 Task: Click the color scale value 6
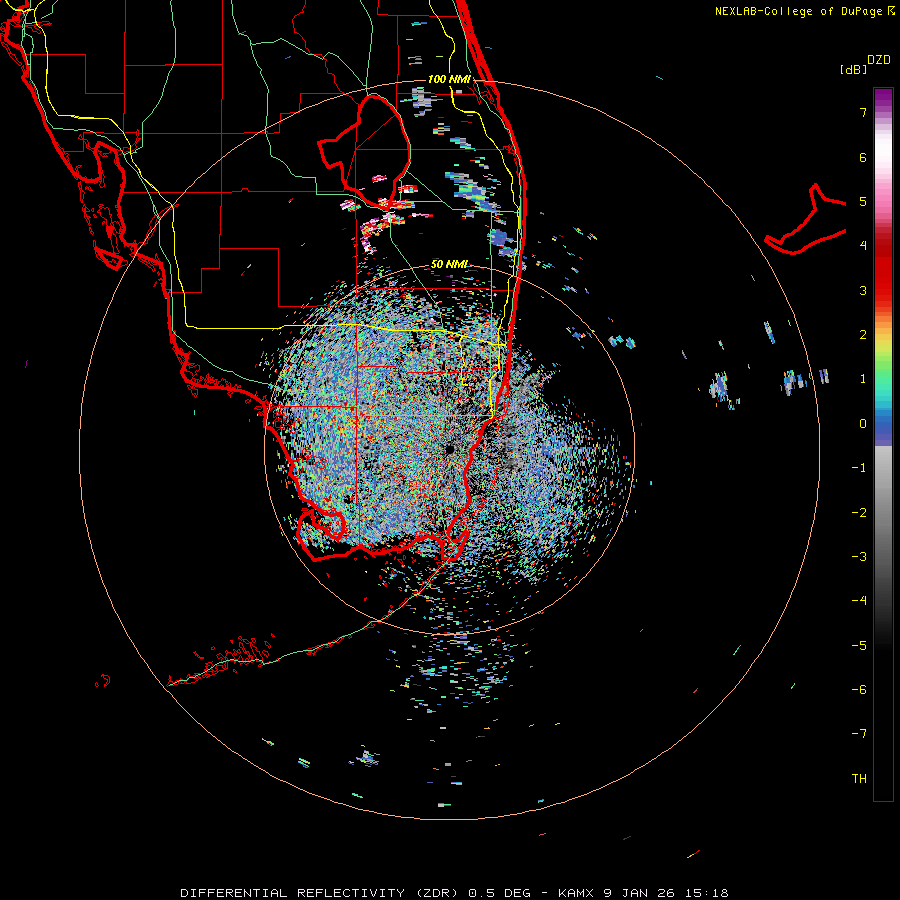[x=863, y=157]
